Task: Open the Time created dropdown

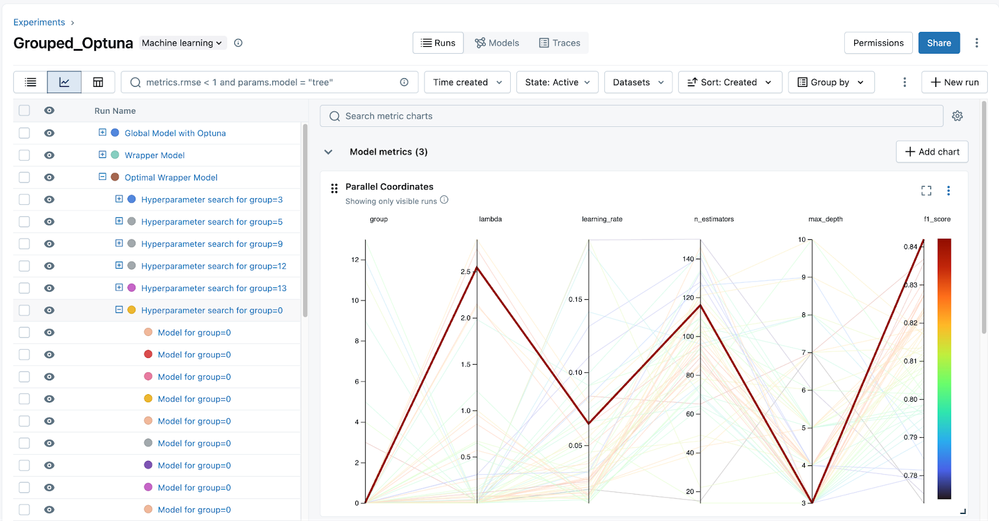Action: click(x=467, y=82)
